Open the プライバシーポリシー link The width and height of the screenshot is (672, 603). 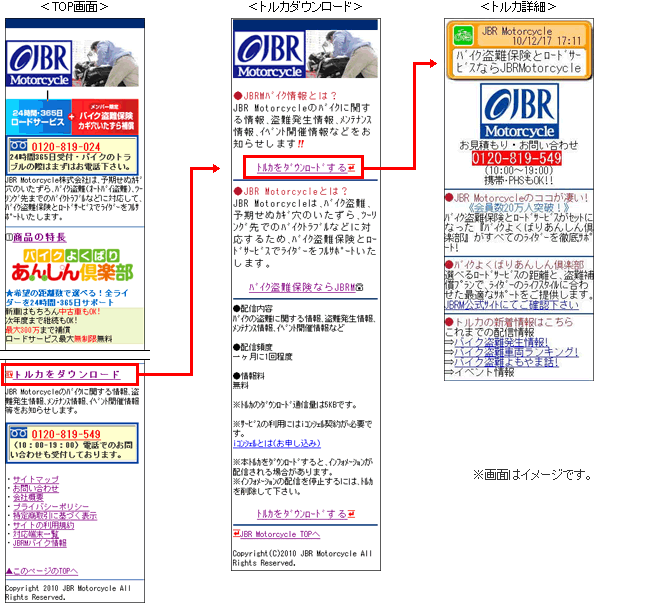[51, 507]
